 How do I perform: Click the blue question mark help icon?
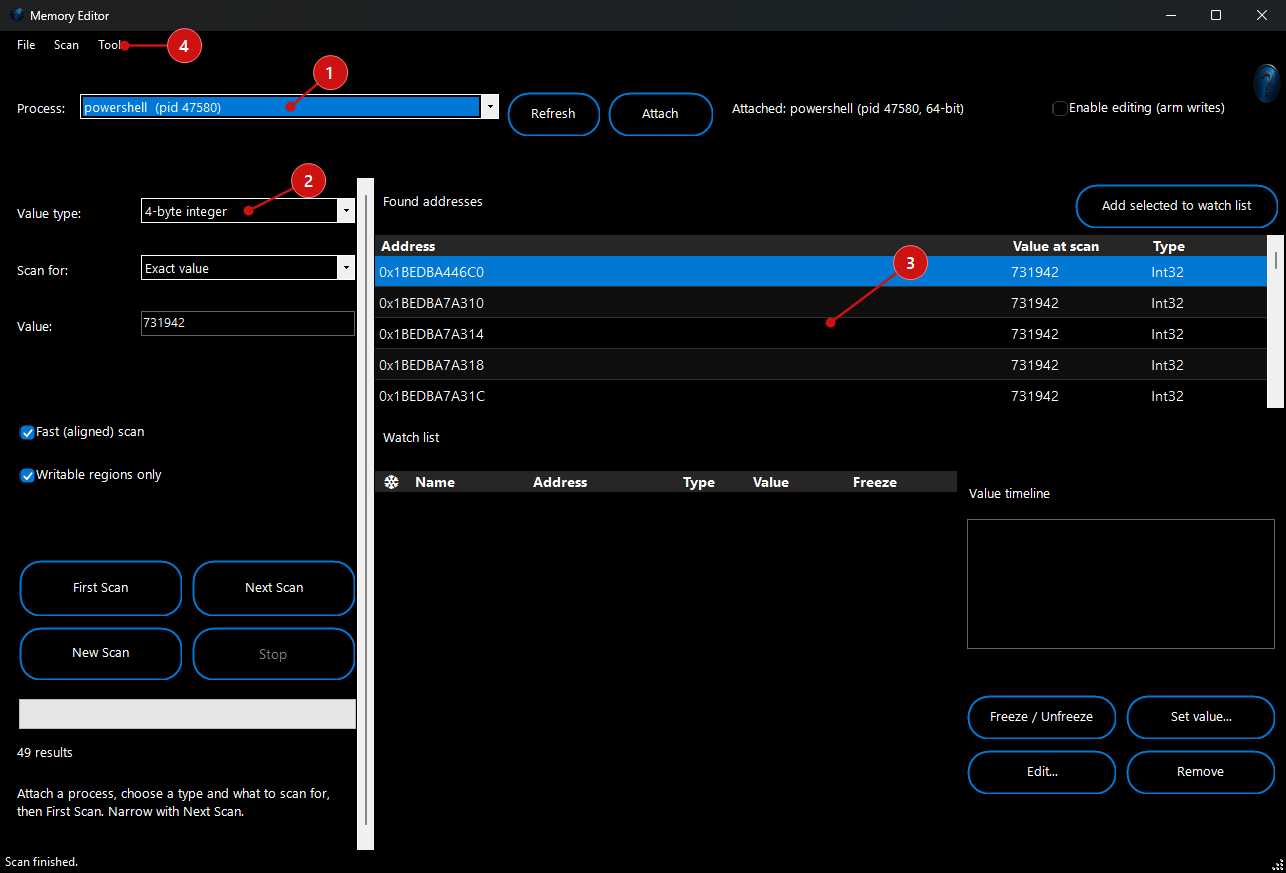(x=1266, y=82)
